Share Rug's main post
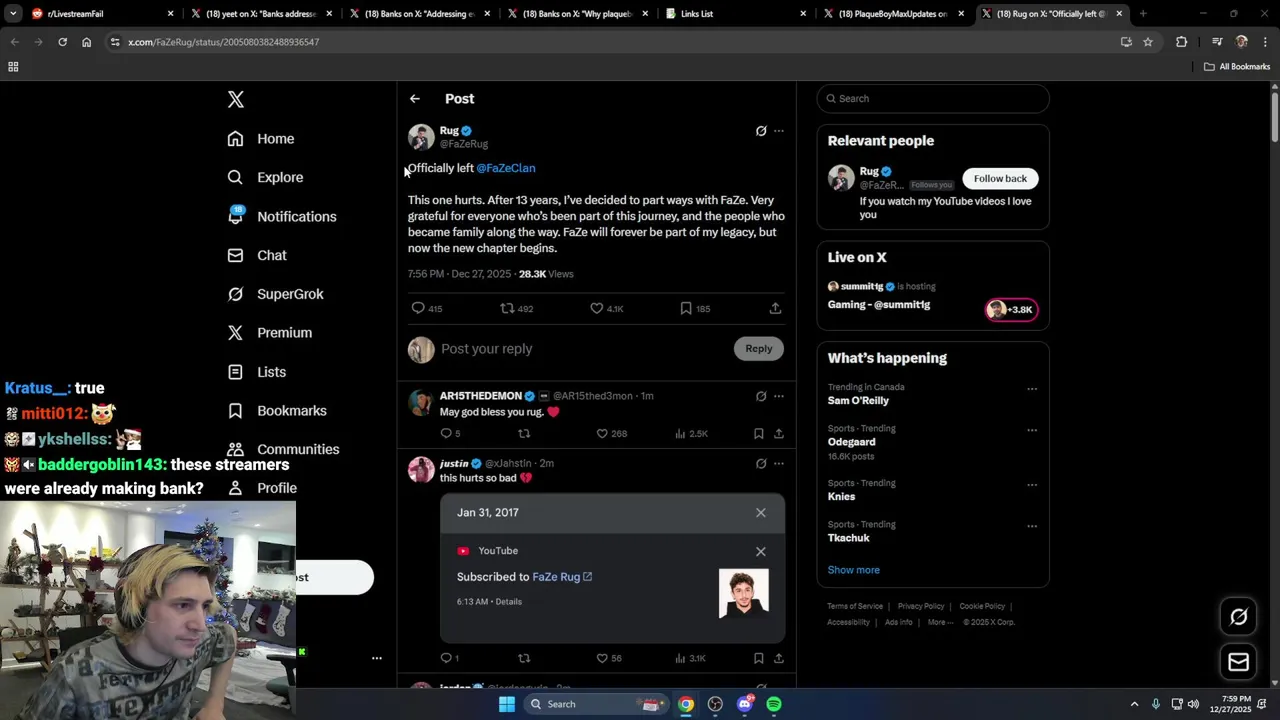Image resolution: width=1280 pixels, height=720 pixels. 775,308
